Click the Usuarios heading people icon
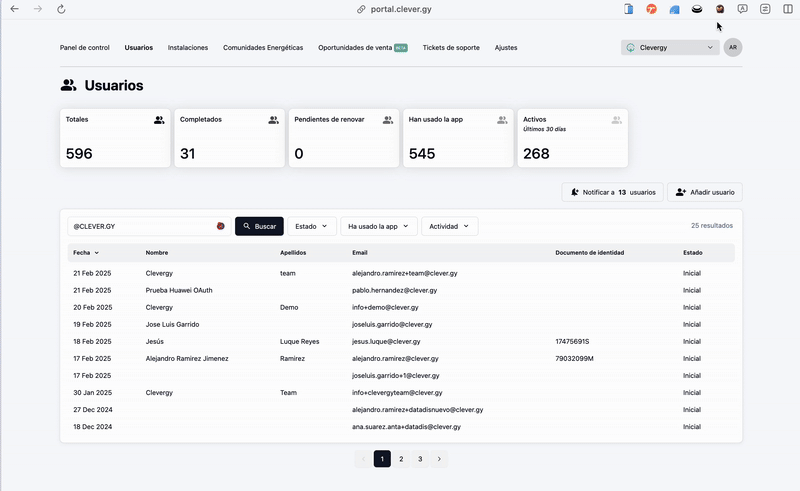Image resolution: width=800 pixels, height=491 pixels. coord(68,85)
